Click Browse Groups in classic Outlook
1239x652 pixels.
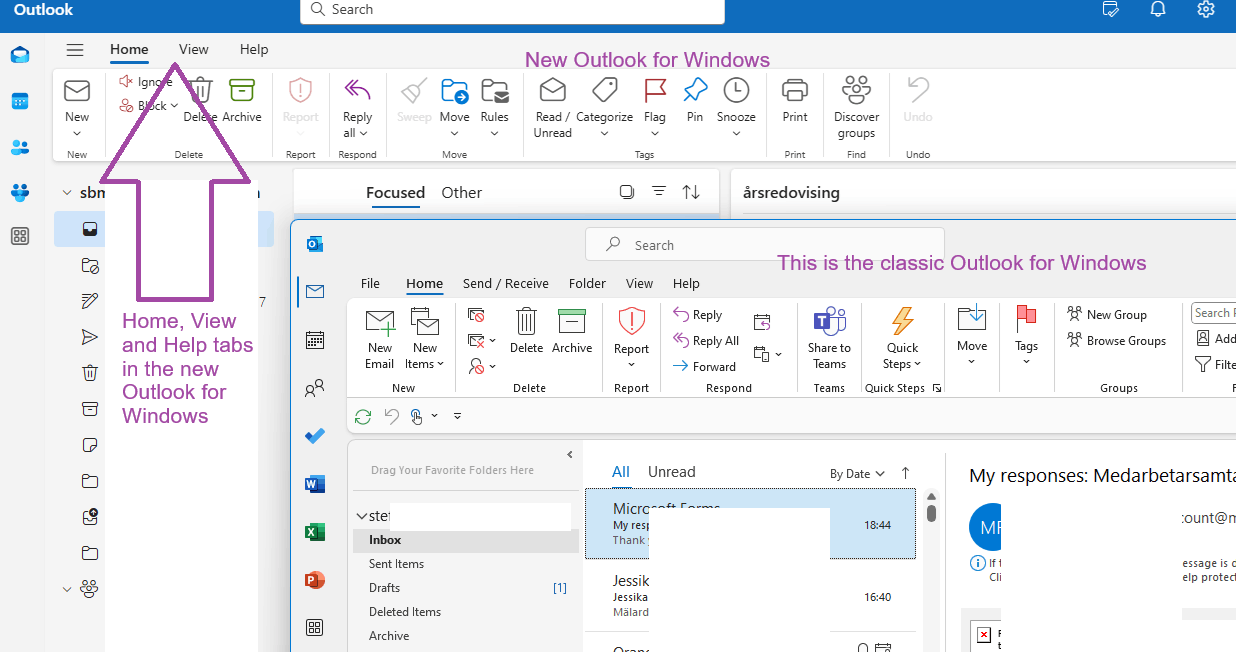(x=1116, y=340)
